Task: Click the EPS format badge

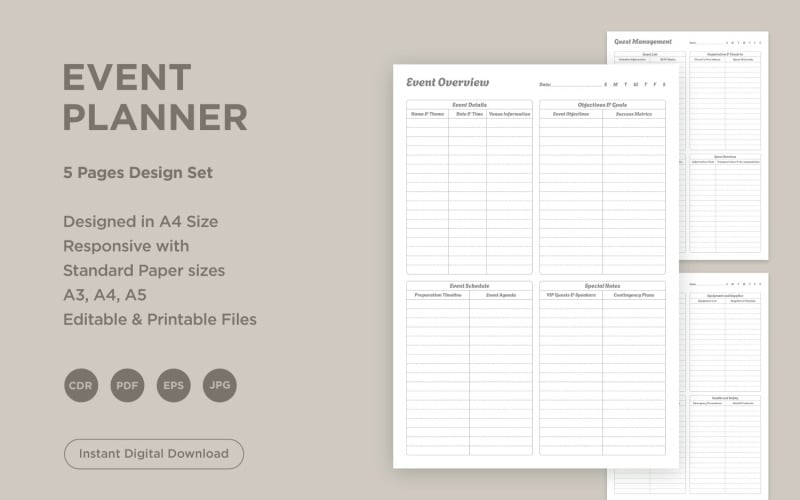Action: coord(173,385)
